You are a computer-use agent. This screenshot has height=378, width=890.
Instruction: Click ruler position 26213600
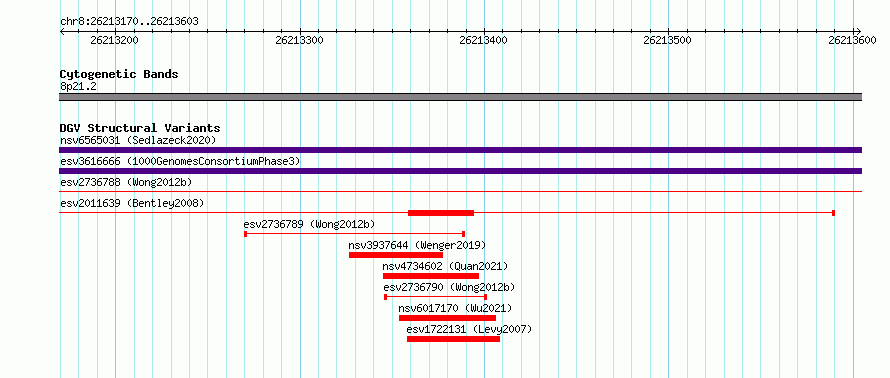[852, 41]
